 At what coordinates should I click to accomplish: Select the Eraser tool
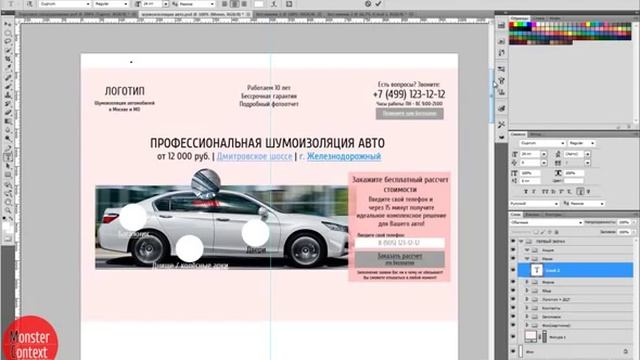point(8,113)
